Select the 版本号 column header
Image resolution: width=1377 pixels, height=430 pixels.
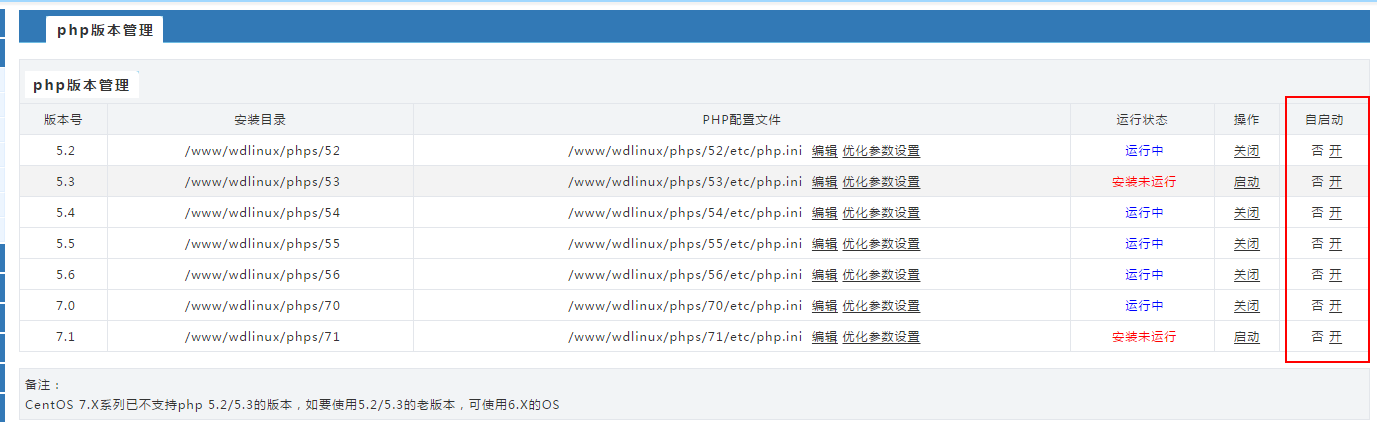point(63,120)
